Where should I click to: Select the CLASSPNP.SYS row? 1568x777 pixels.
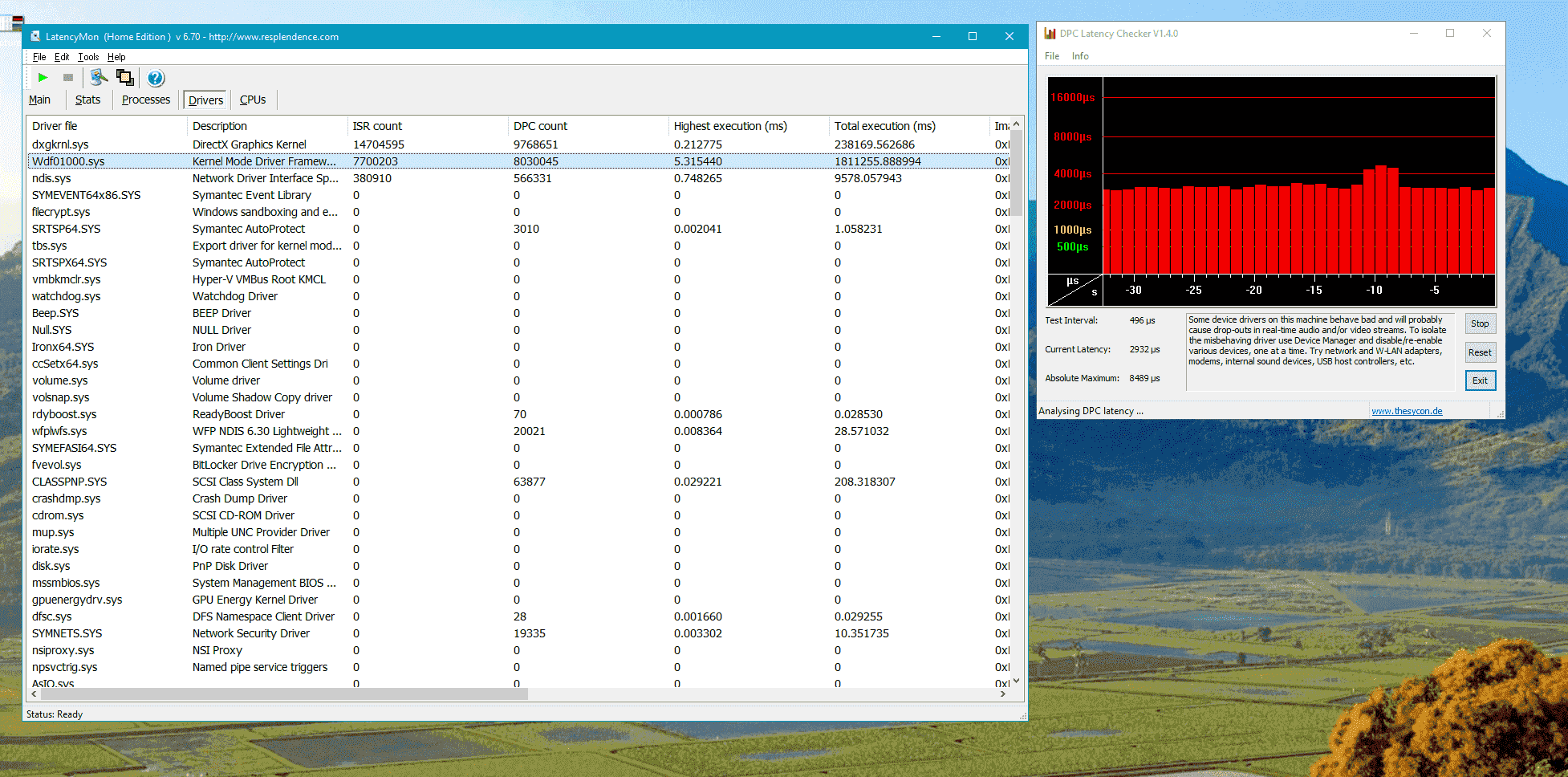pyautogui.click(x=518, y=482)
